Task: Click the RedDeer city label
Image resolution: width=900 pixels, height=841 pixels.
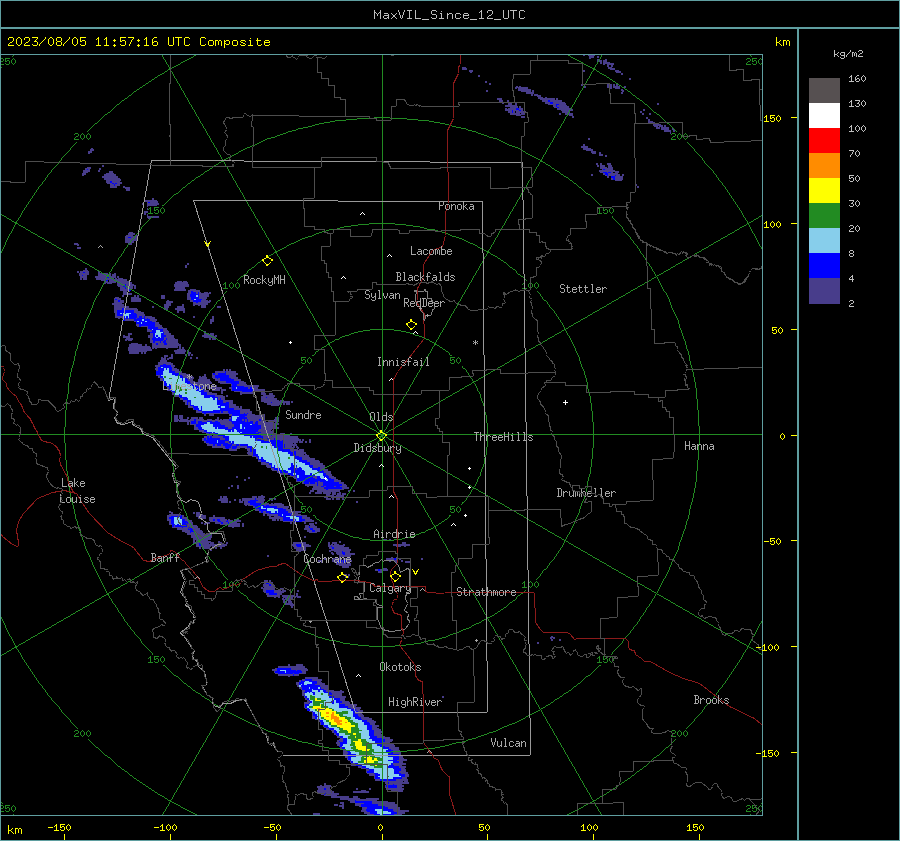Action: coord(424,303)
